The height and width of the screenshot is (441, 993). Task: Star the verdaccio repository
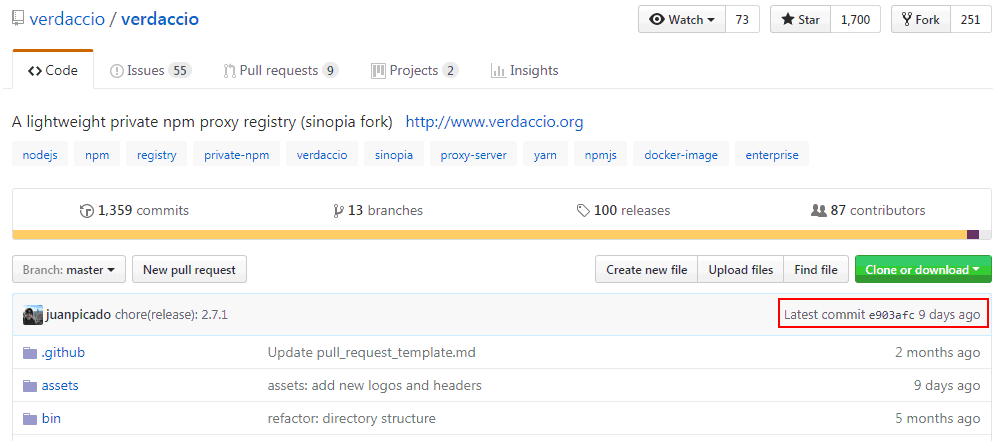click(x=799, y=19)
